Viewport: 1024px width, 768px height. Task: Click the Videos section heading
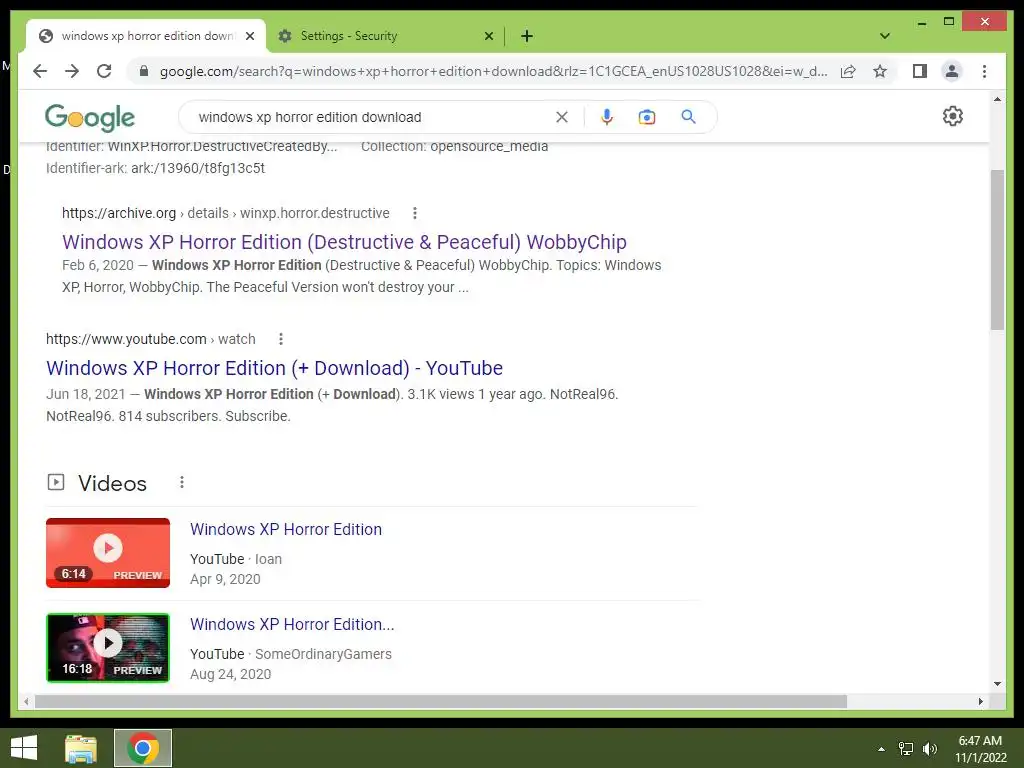112,483
